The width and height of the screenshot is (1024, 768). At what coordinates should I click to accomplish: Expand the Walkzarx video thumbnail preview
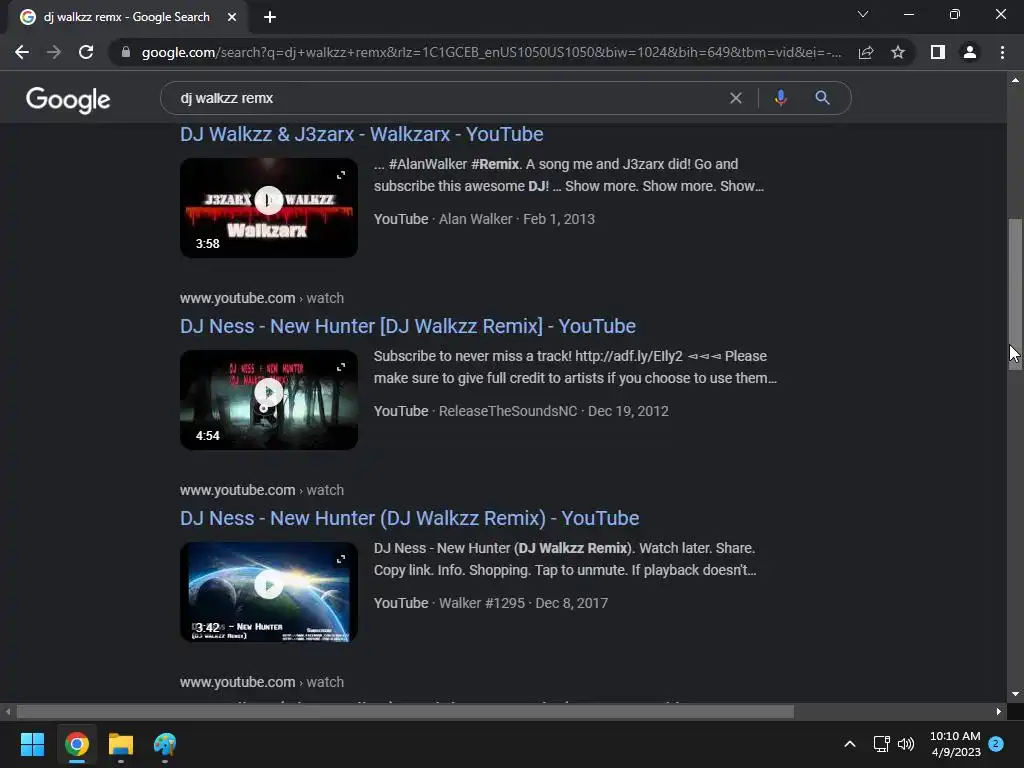[x=341, y=175]
